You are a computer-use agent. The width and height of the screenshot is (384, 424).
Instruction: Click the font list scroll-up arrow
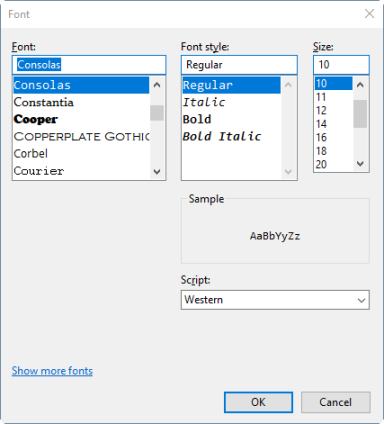157,85
